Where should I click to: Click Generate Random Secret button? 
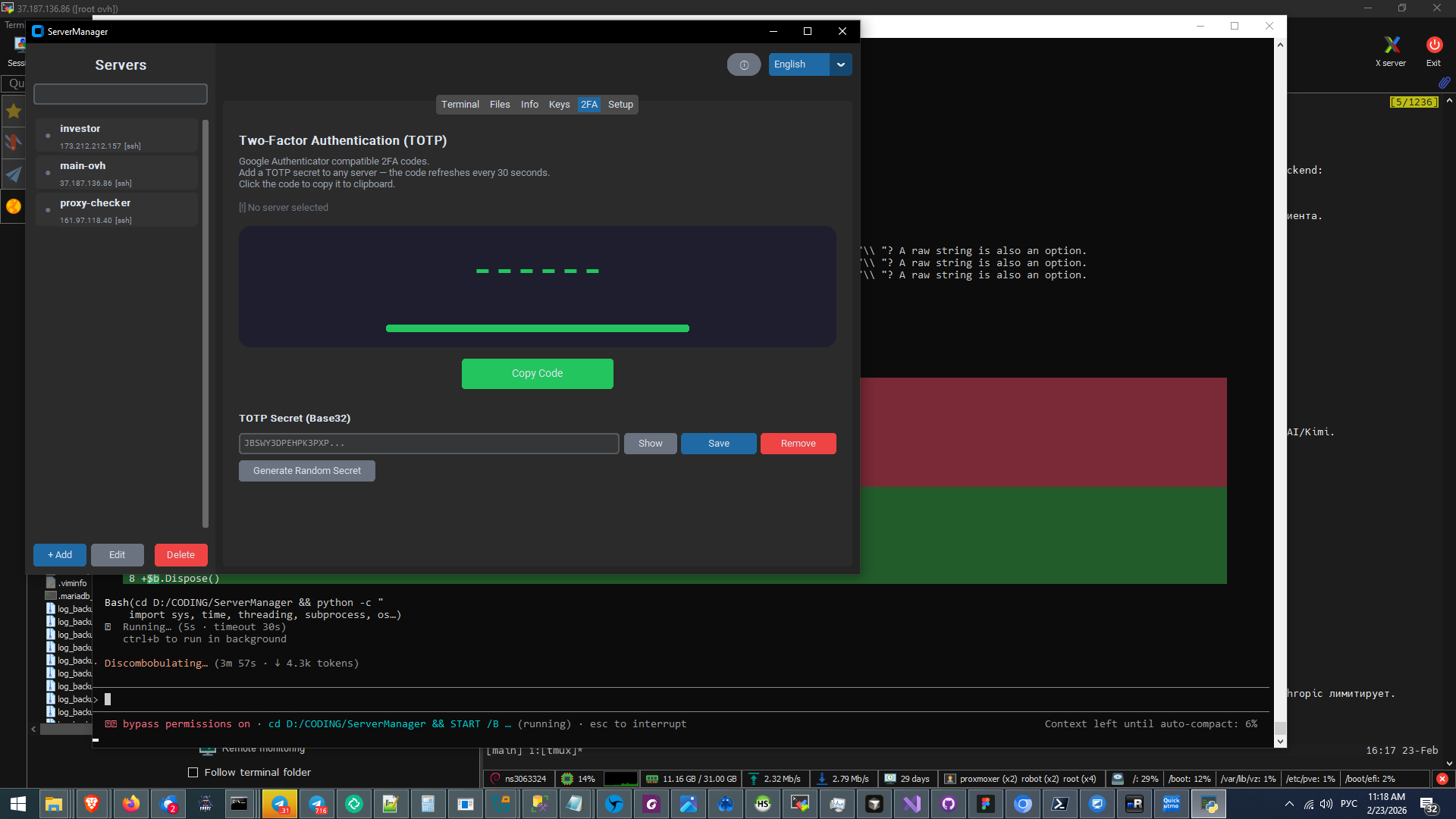pyautogui.click(x=306, y=471)
